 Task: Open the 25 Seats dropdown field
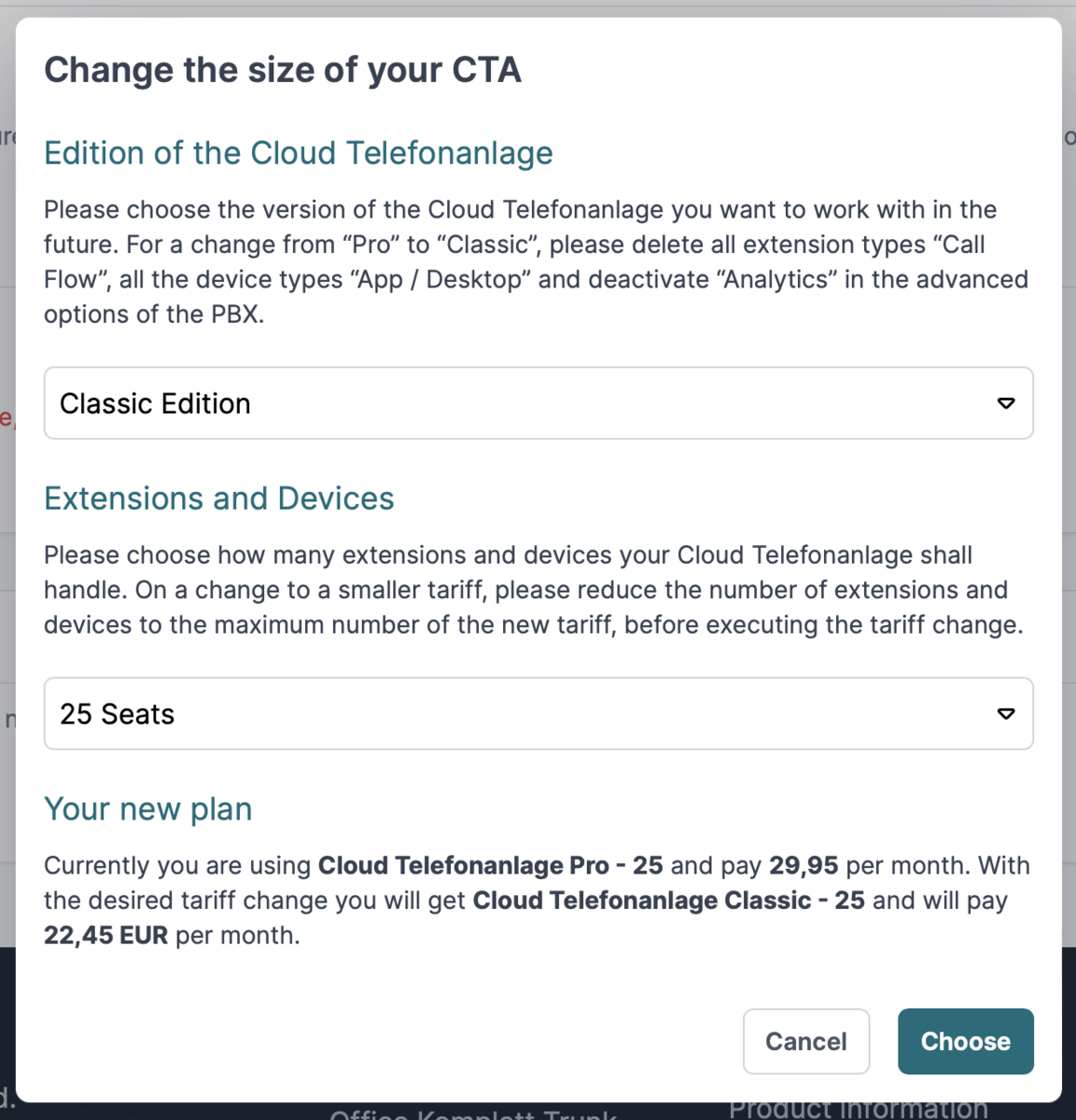[x=538, y=714]
